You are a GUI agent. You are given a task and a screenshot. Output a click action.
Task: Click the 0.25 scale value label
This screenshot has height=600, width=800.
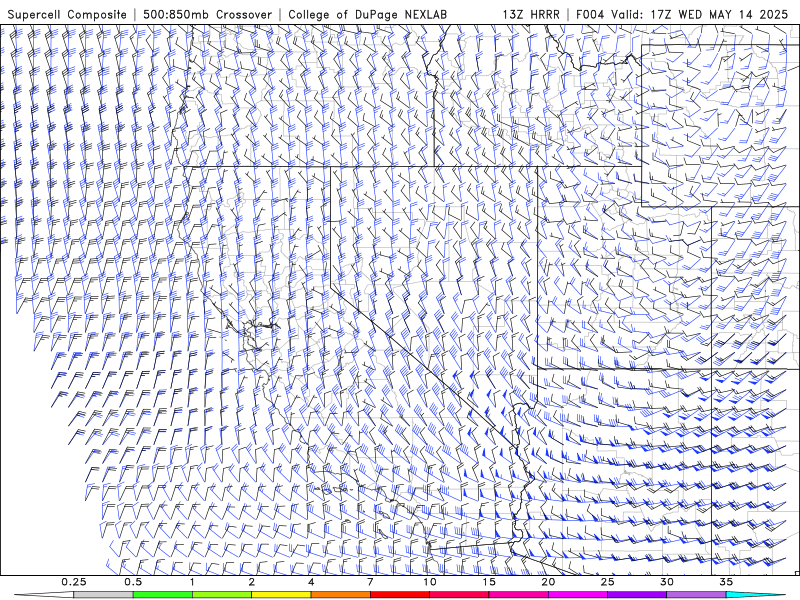[x=73, y=582]
